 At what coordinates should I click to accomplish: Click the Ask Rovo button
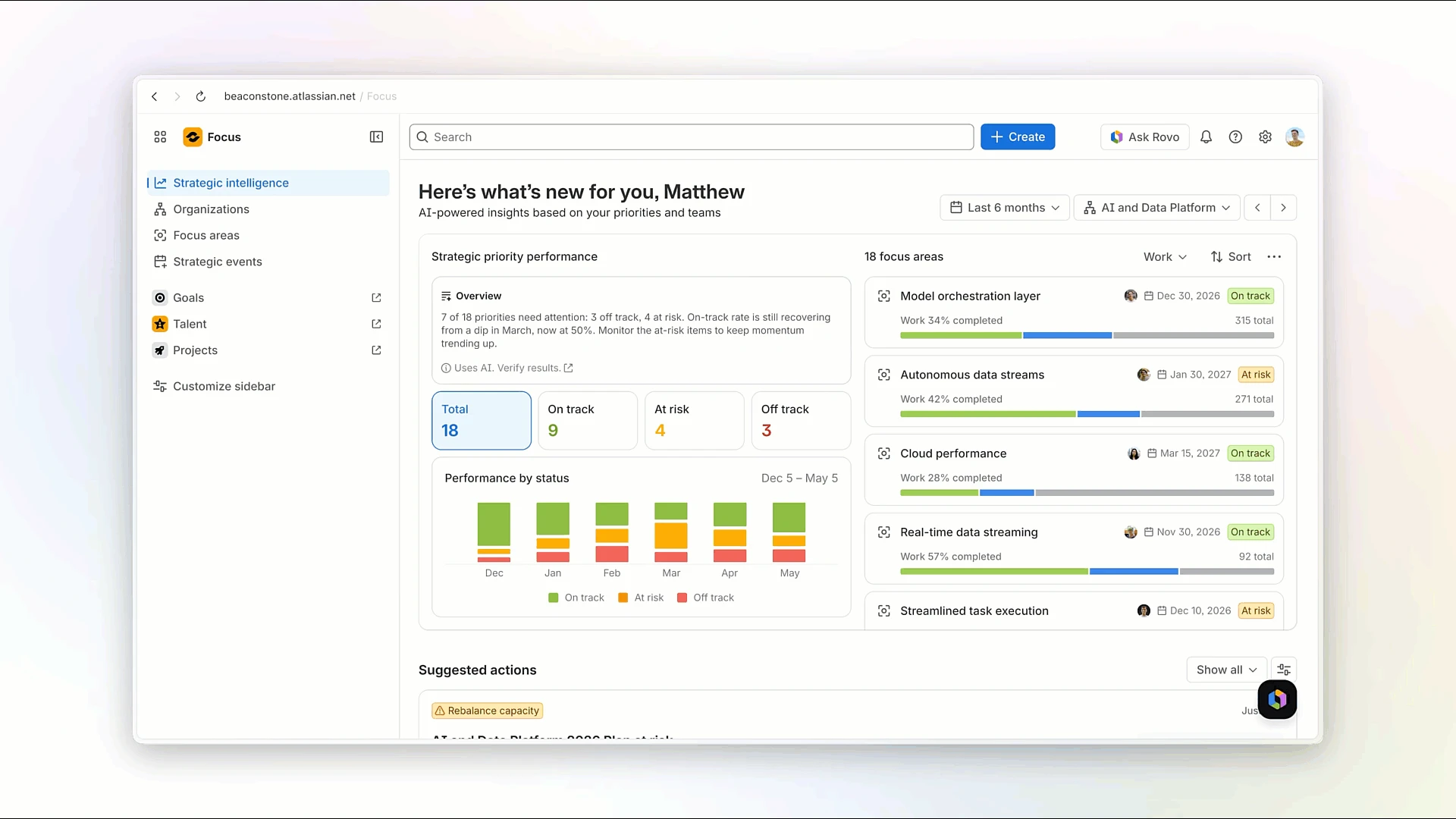coord(1145,136)
